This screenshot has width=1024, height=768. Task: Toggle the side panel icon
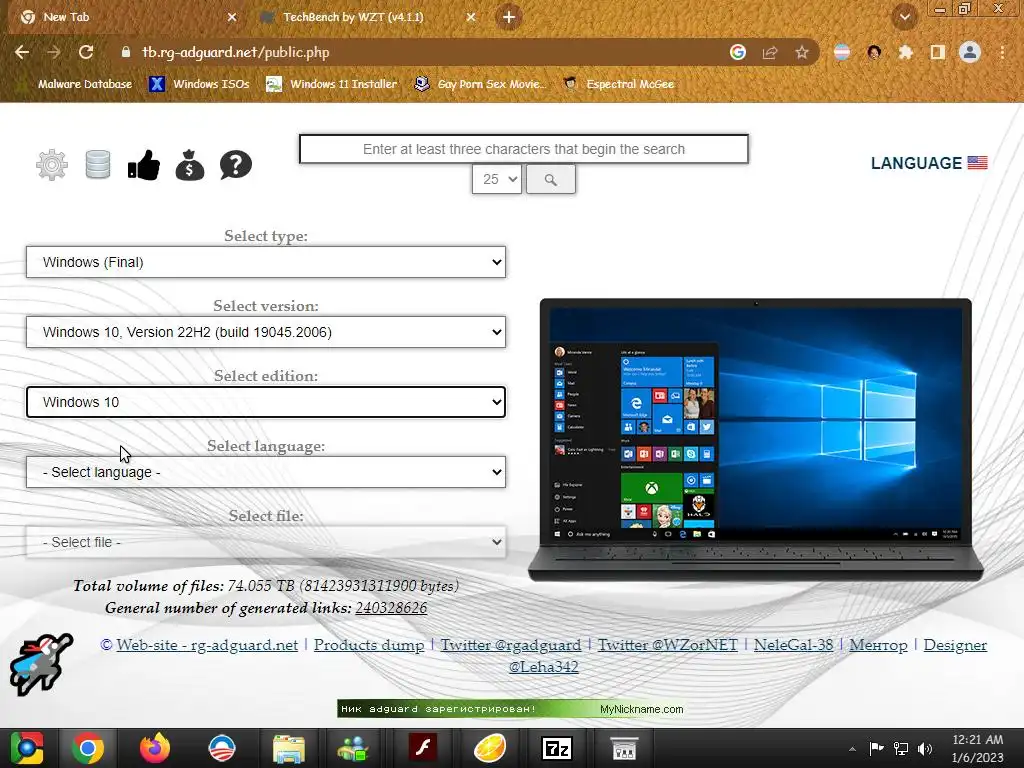point(938,52)
